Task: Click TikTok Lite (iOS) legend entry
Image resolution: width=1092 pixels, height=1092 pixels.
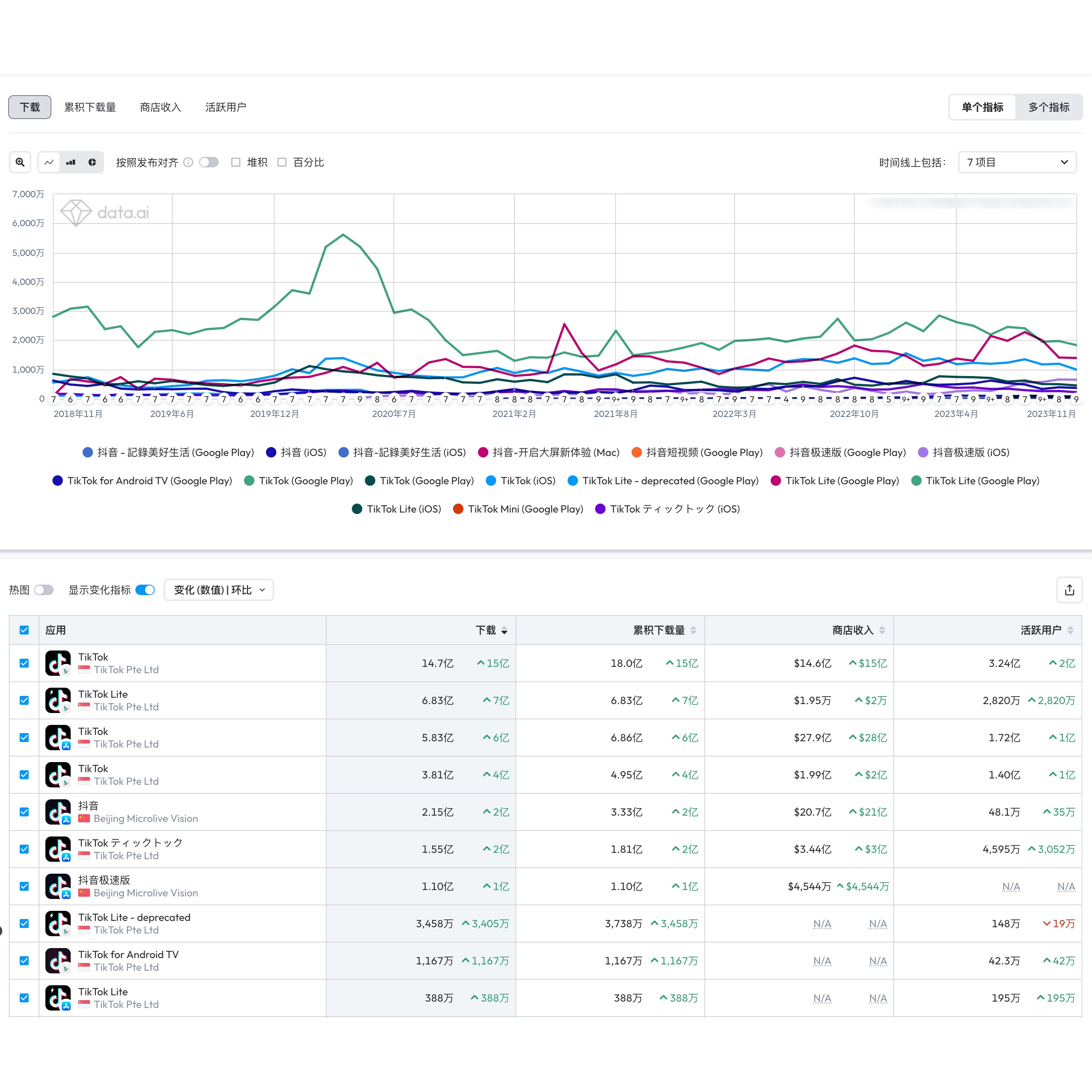Action: tap(396, 509)
